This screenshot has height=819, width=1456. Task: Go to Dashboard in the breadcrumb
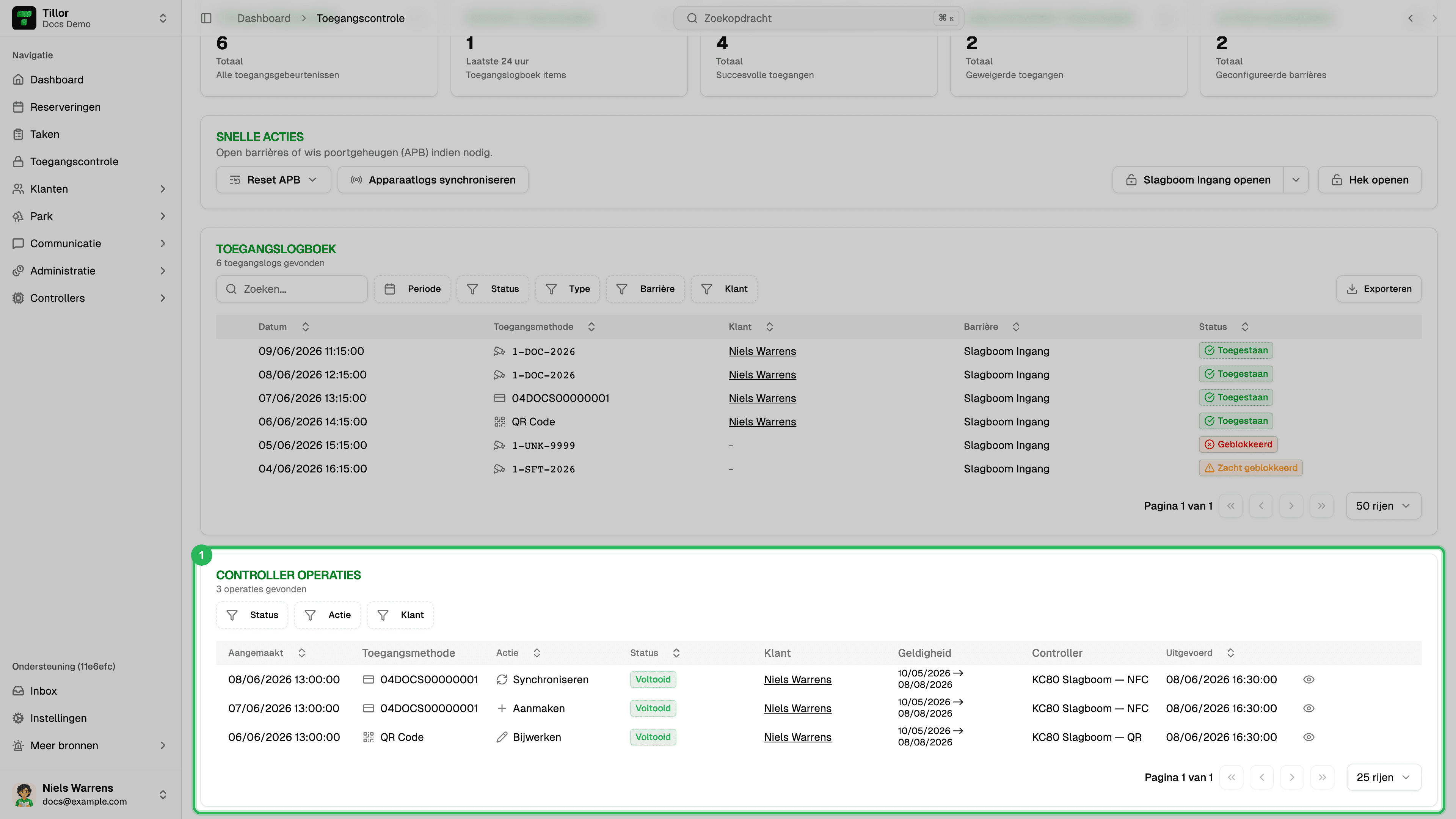click(264, 18)
